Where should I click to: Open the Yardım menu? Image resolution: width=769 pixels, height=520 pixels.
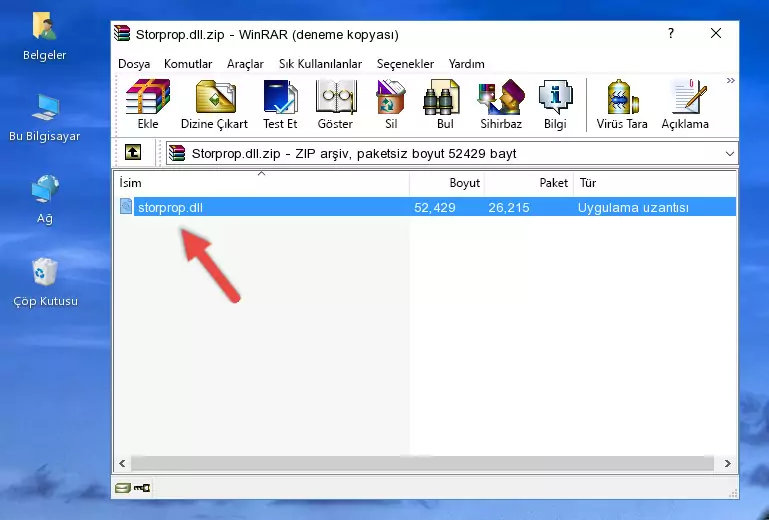466,64
